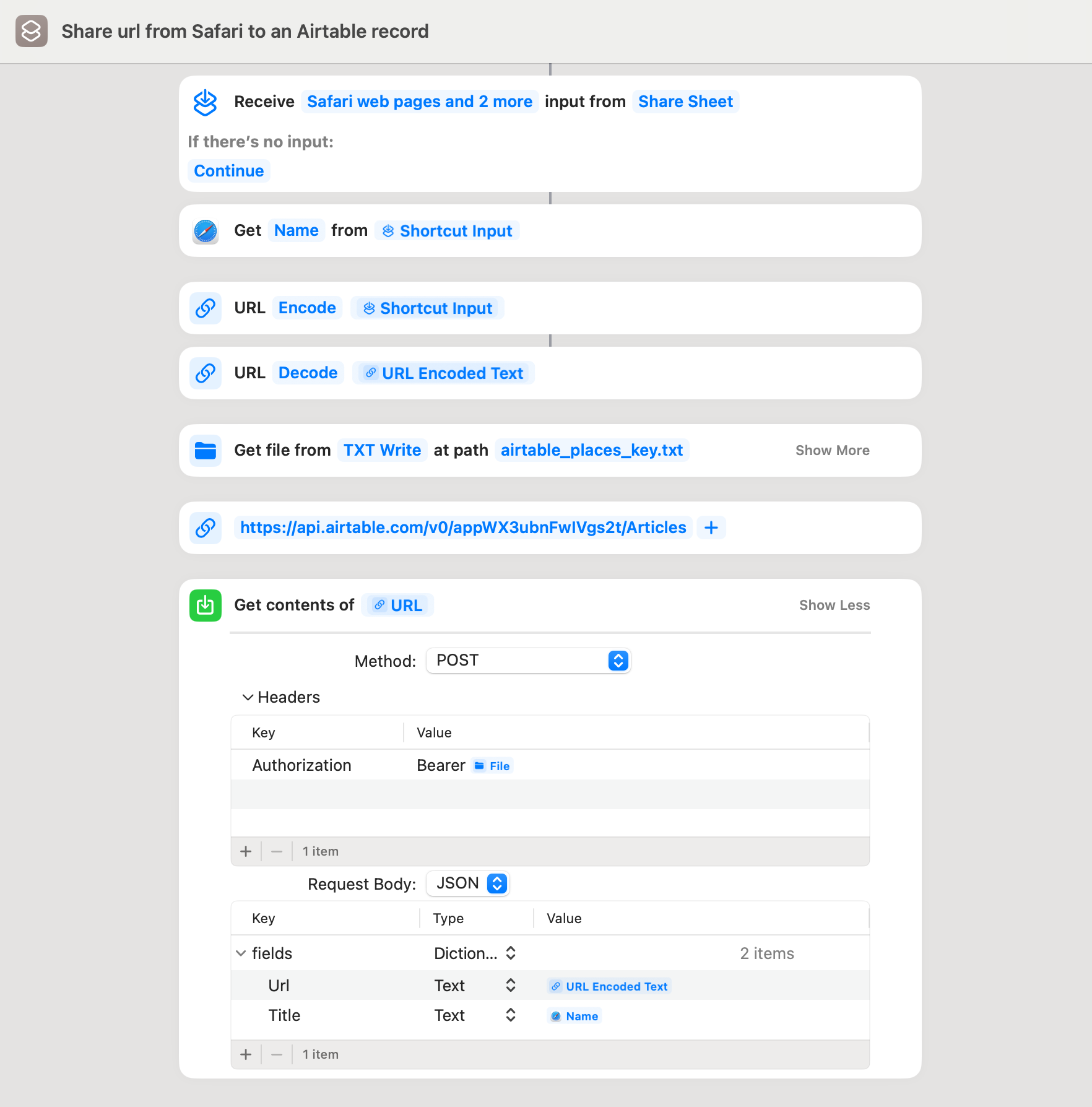The height and width of the screenshot is (1107, 1092).
Task: Click the link icon of URL Encode action
Action: click(x=206, y=308)
